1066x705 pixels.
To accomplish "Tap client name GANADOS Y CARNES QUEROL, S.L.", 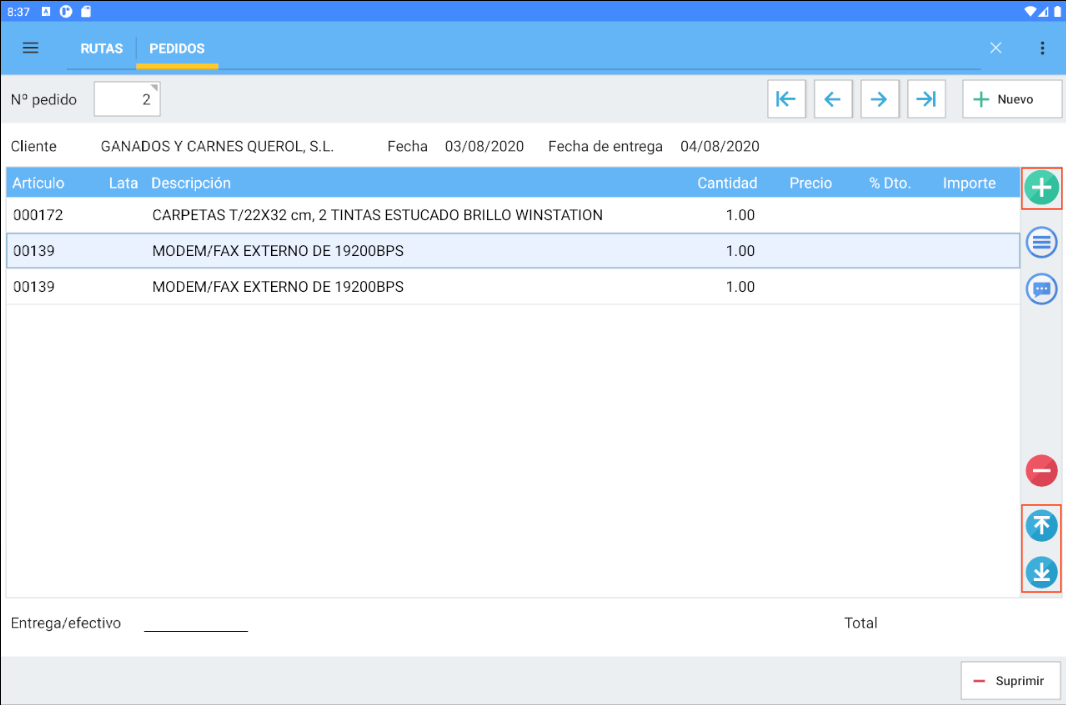I will click(217, 146).
